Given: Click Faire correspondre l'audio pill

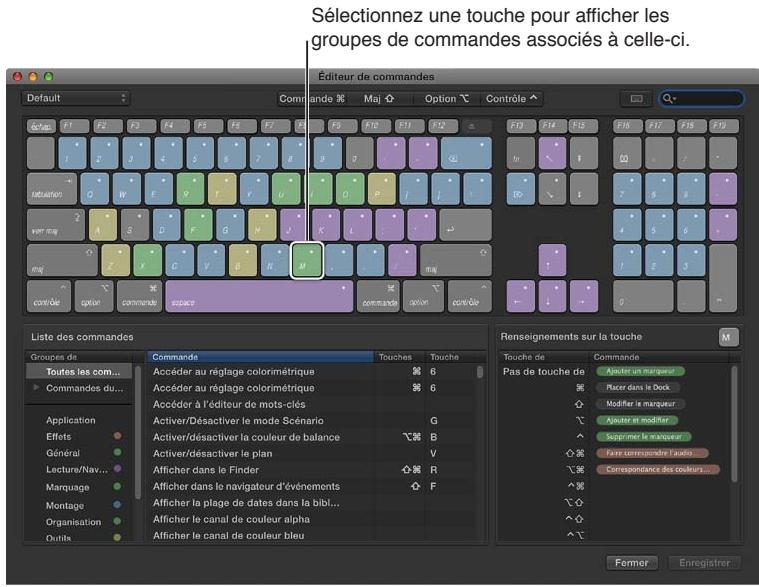Looking at the screenshot, I should click(652, 453).
